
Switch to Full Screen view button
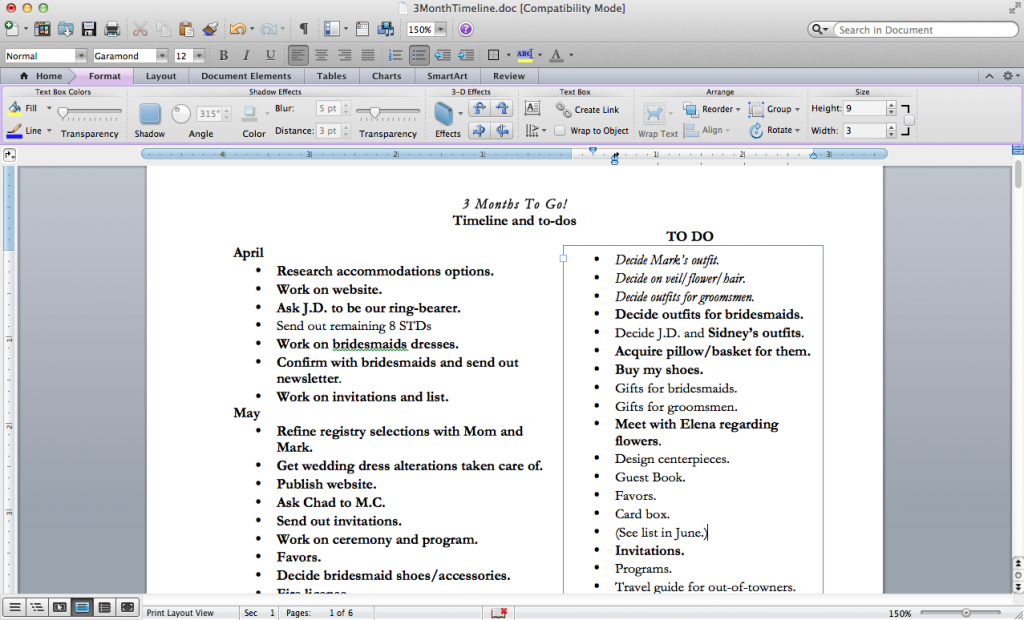pos(127,608)
